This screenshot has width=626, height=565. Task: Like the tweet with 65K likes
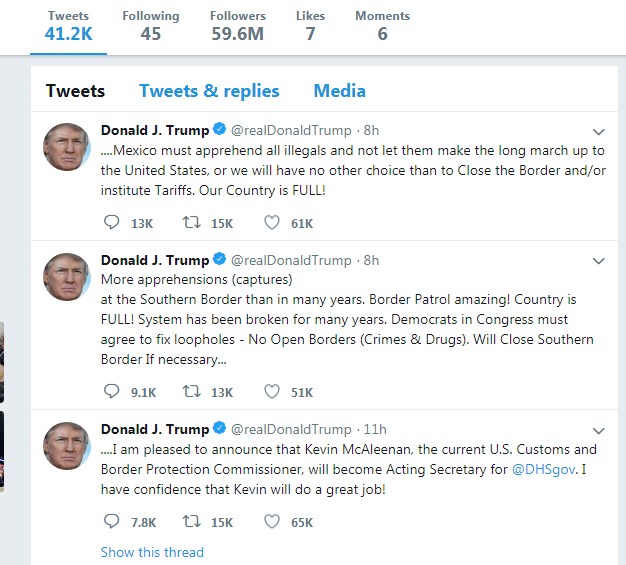pyautogui.click(x=272, y=521)
